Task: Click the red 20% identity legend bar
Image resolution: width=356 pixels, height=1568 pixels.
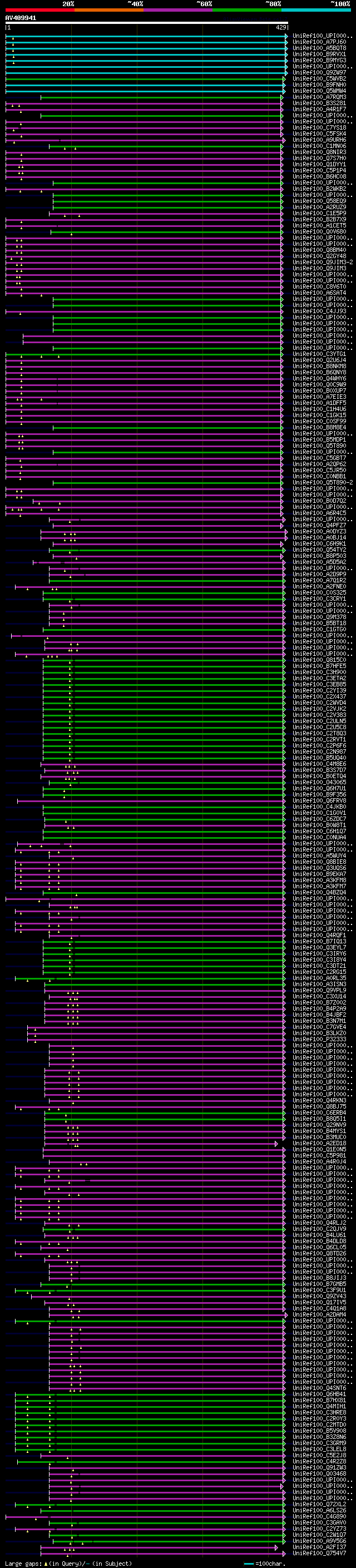Action: (40, 10)
